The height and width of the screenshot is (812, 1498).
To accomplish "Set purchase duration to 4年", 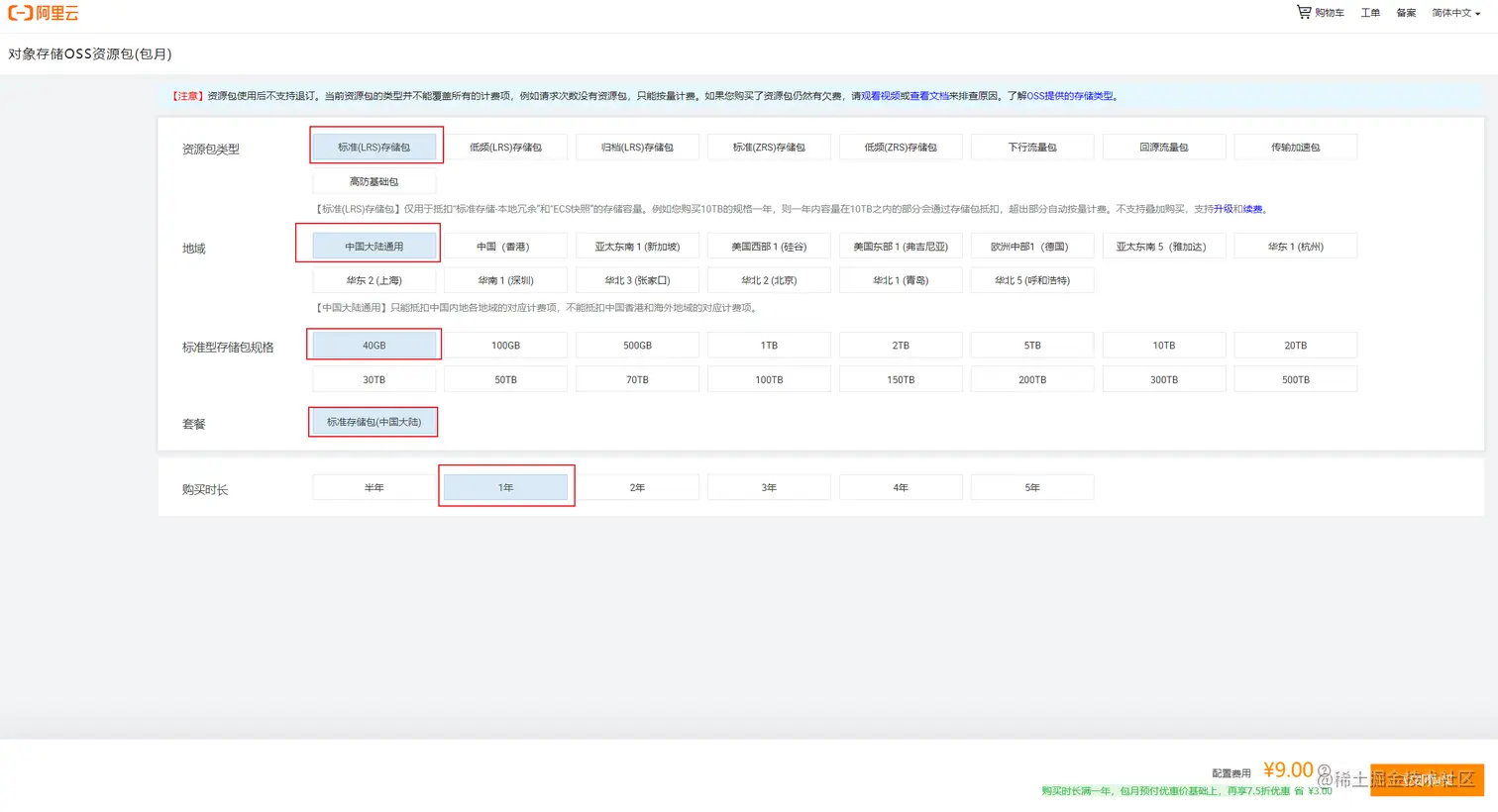I will point(901,487).
